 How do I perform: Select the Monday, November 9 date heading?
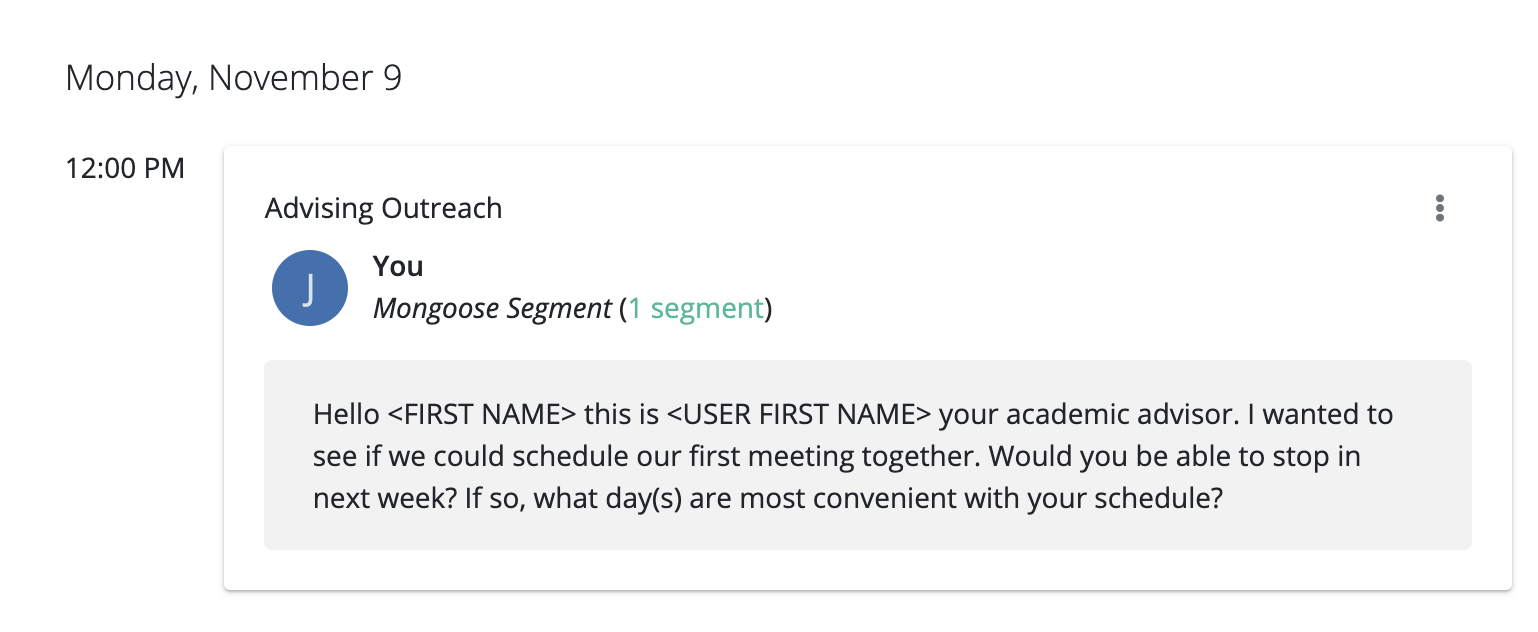tap(233, 77)
